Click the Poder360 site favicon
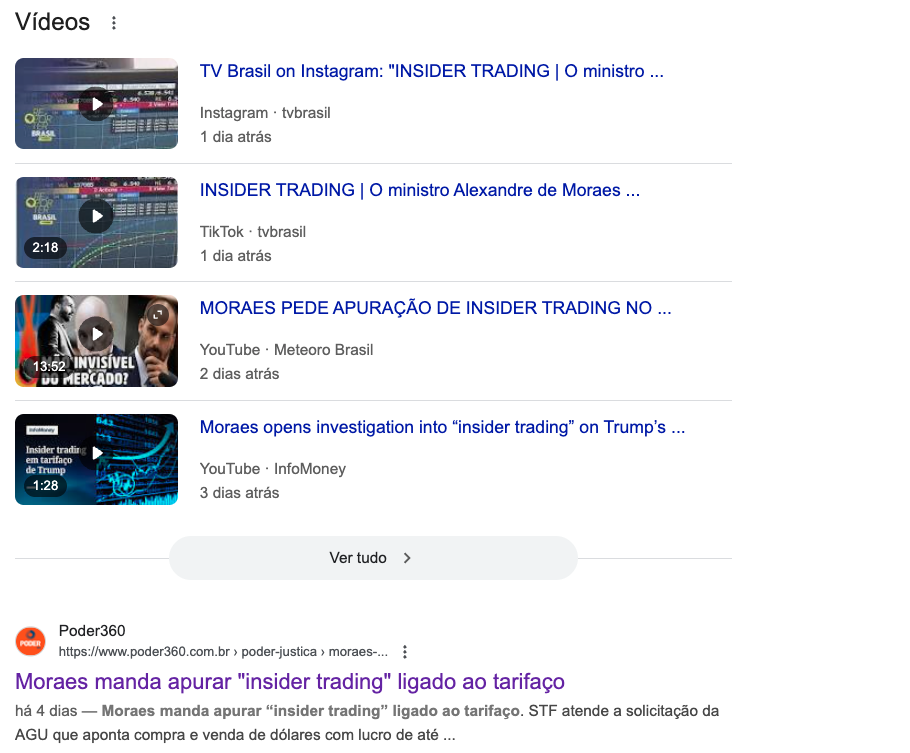This screenshot has height=753, width=910. tap(30, 642)
